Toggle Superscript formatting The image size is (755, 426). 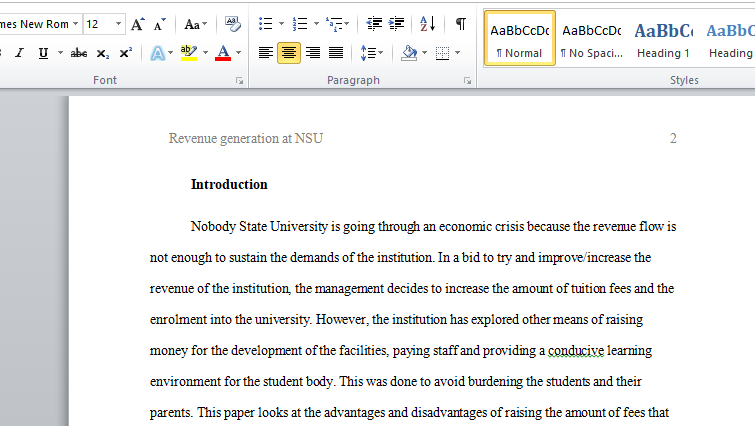tap(125, 52)
